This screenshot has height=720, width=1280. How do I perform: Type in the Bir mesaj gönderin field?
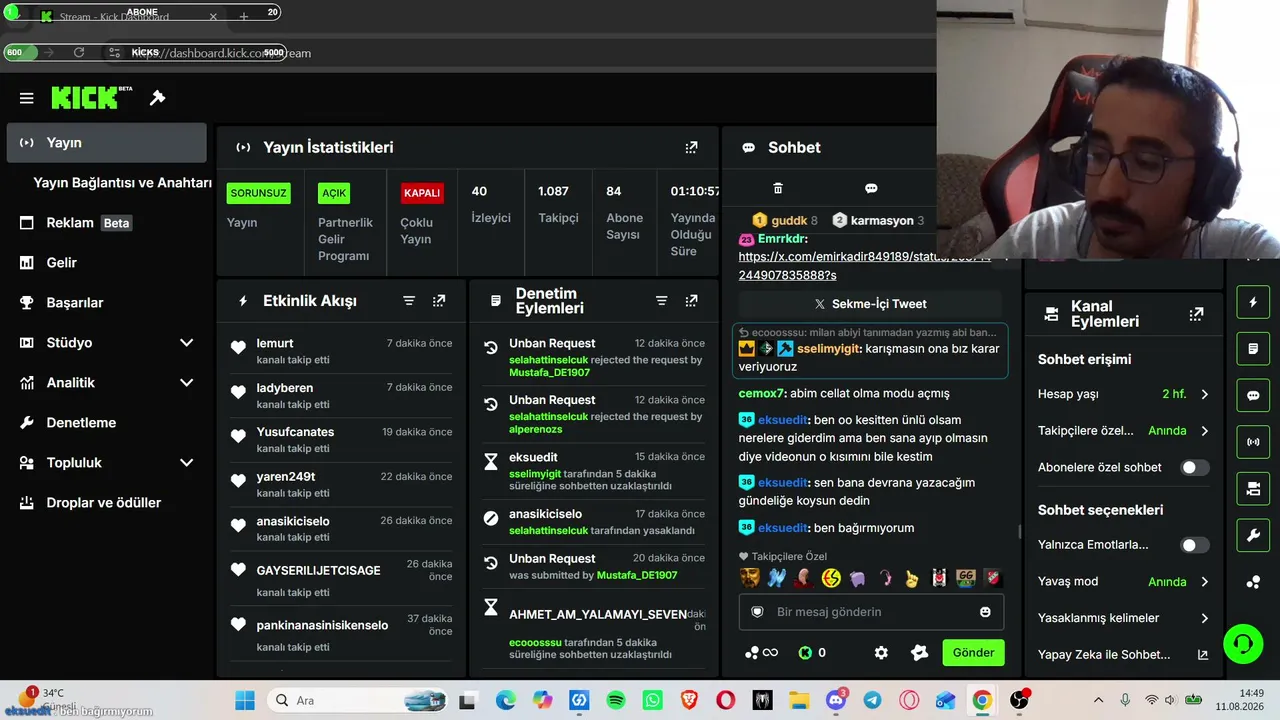click(x=871, y=612)
